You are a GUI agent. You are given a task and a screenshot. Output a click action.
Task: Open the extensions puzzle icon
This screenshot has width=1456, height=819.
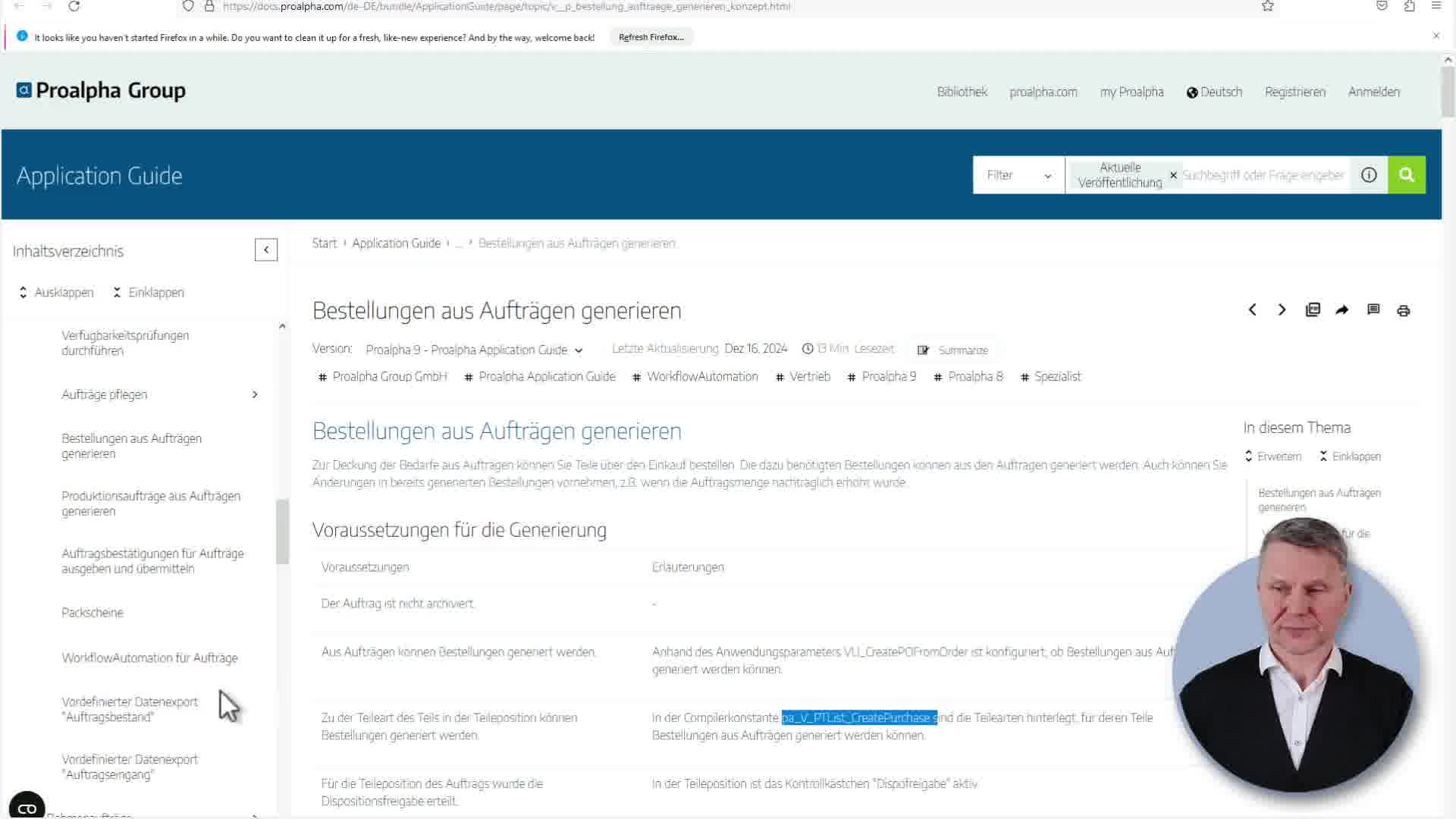[x=1409, y=6]
